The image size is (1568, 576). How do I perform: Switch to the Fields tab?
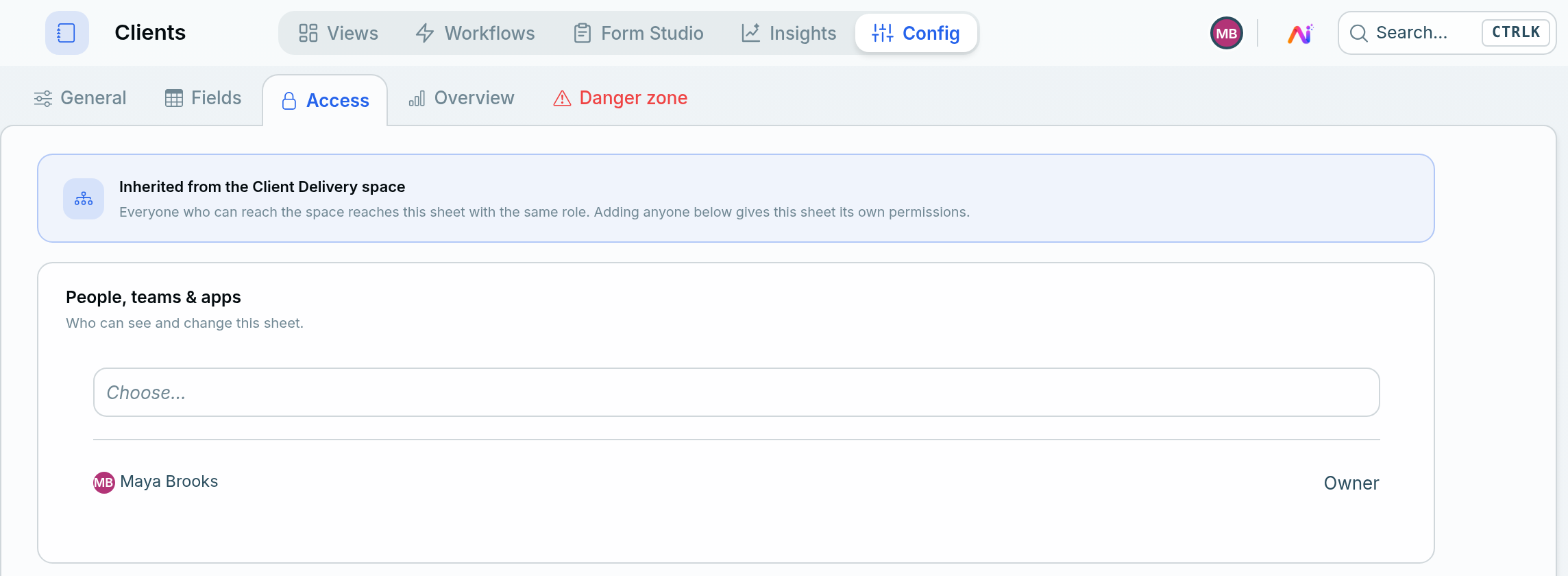click(204, 98)
